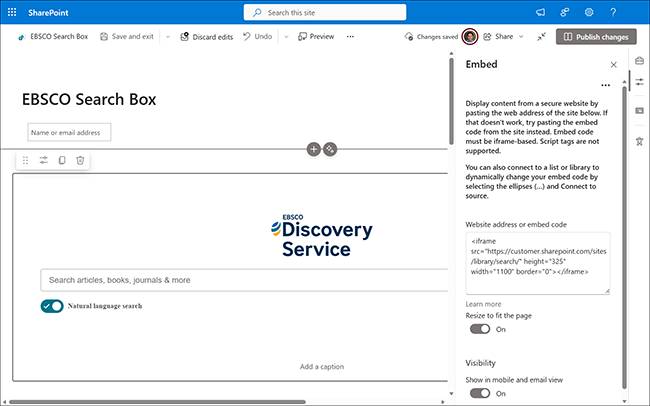Click Discard edits

click(206, 36)
